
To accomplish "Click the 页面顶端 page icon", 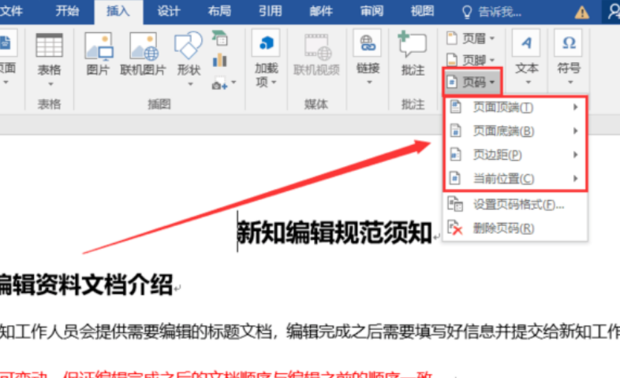I will click(x=456, y=107).
